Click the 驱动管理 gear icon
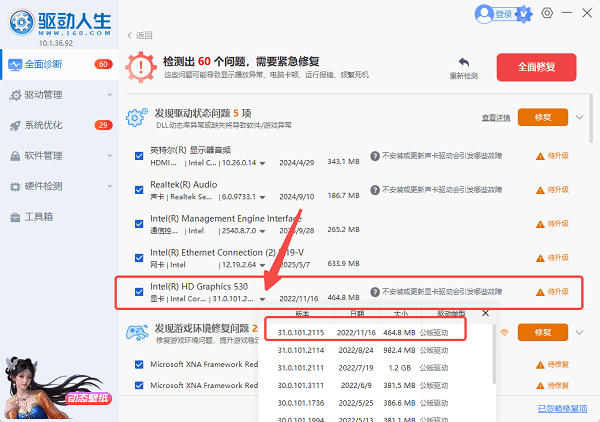The image size is (600, 422). [x=15, y=95]
